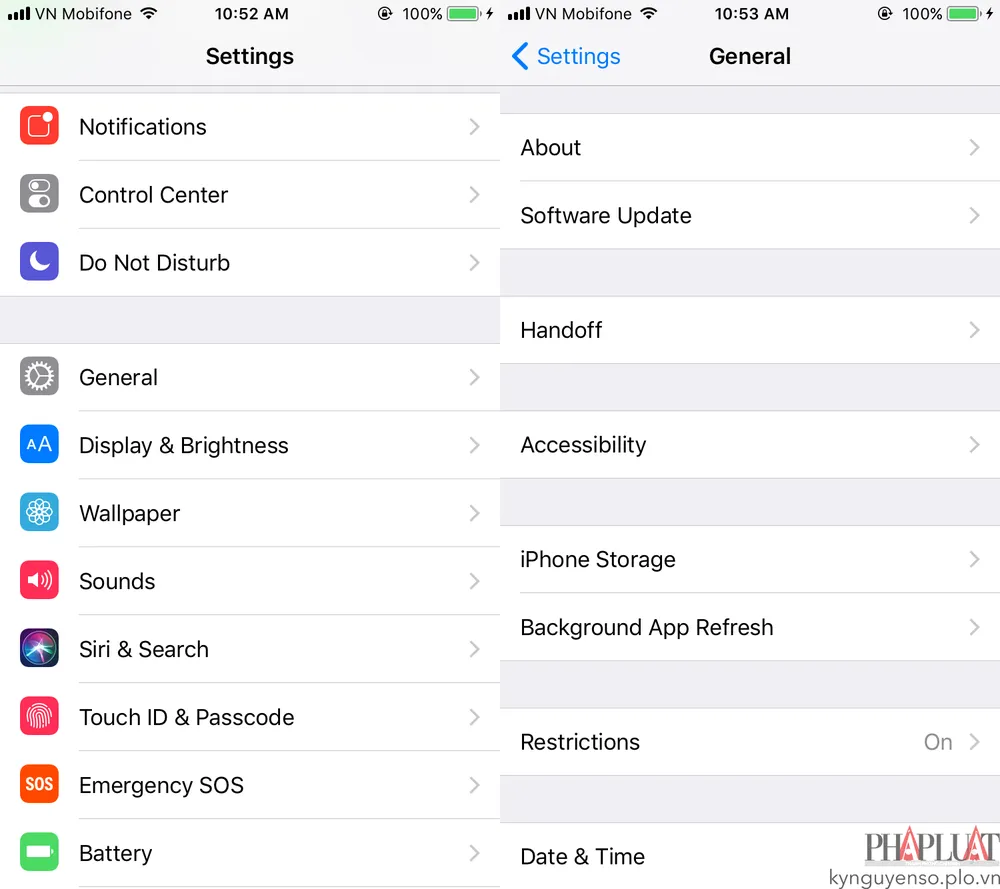Tap the green Battery icon
Screen dimensions: 1000x889
click(x=39, y=852)
